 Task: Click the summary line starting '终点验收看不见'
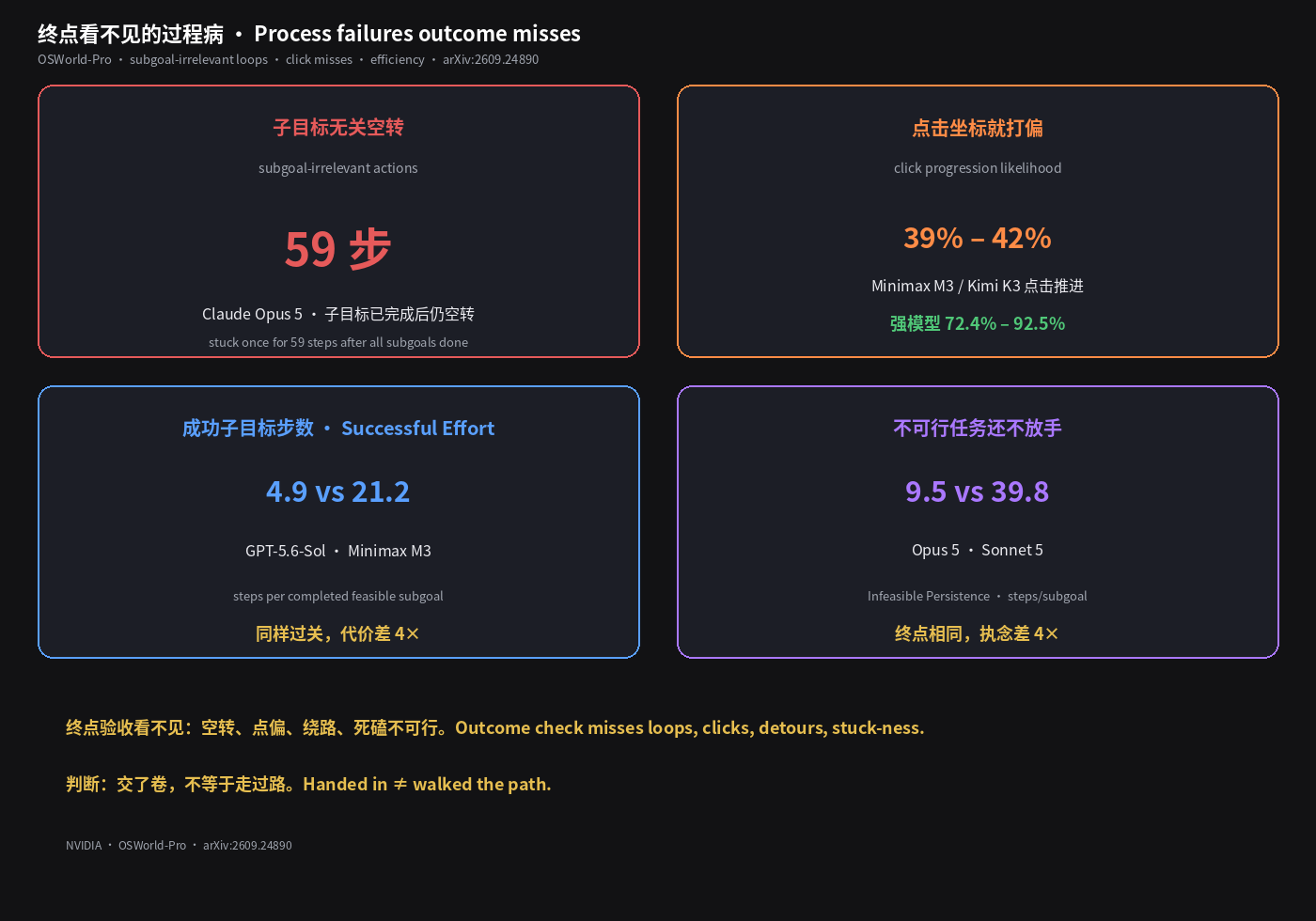[x=495, y=727]
